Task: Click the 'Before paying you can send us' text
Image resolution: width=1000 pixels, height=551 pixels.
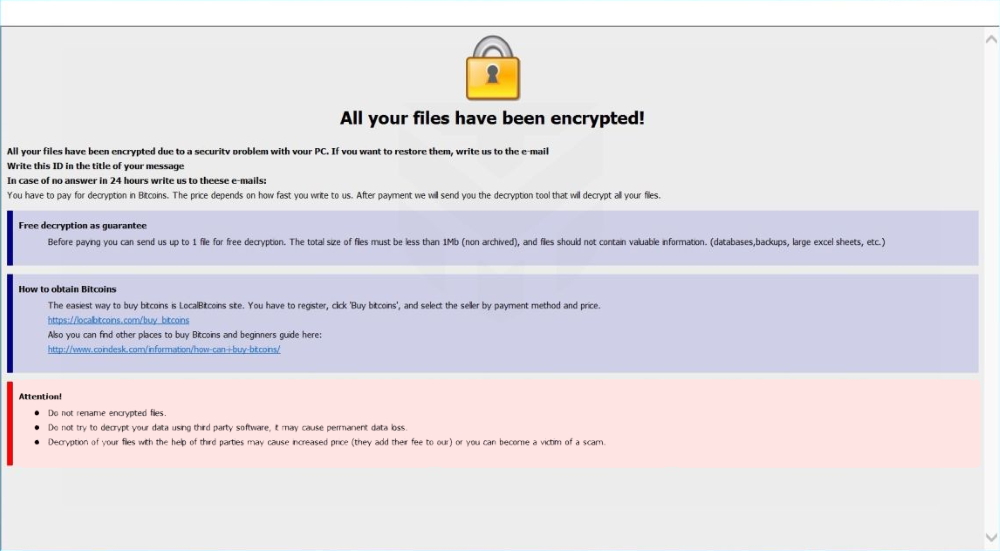Action: [x=466, y=242]
